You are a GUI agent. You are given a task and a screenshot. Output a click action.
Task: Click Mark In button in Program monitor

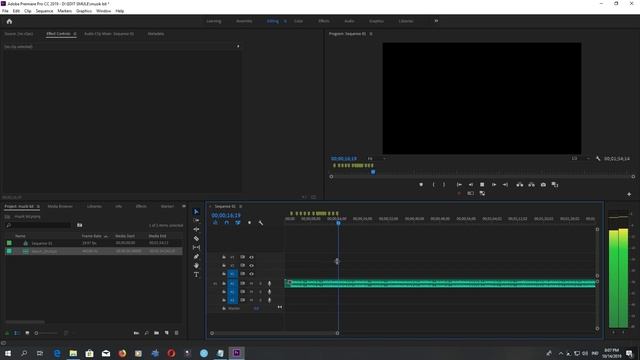click(433, 184)
